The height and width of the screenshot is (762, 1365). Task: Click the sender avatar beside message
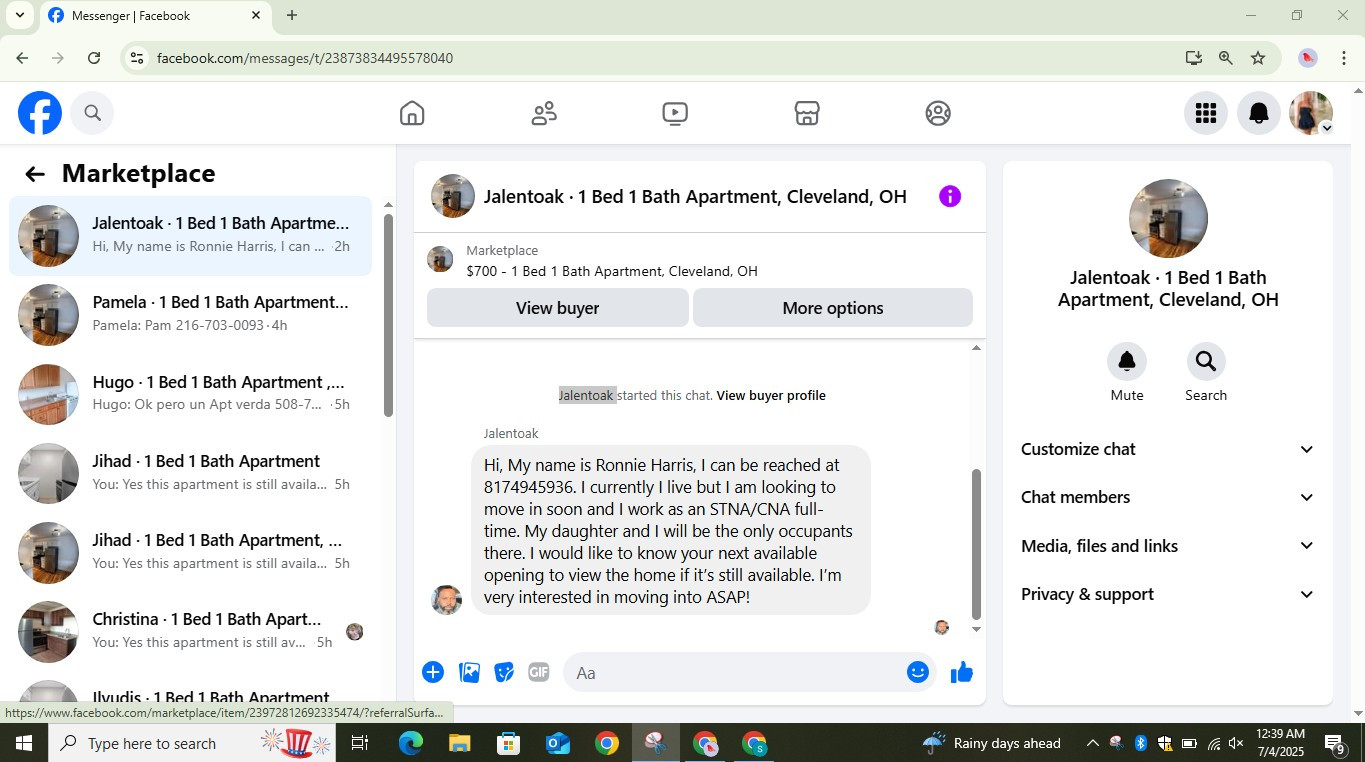(446, 600)
